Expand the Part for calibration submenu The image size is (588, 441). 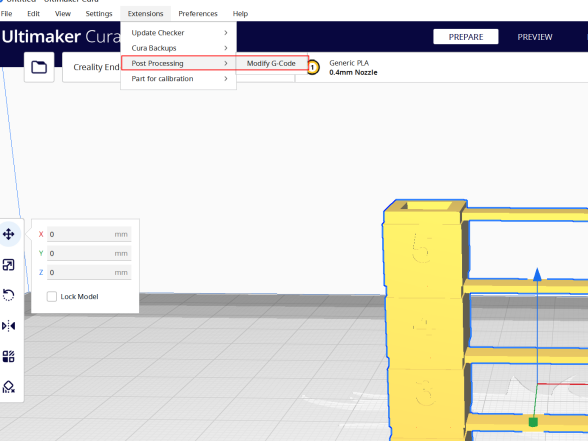(178, 79)
